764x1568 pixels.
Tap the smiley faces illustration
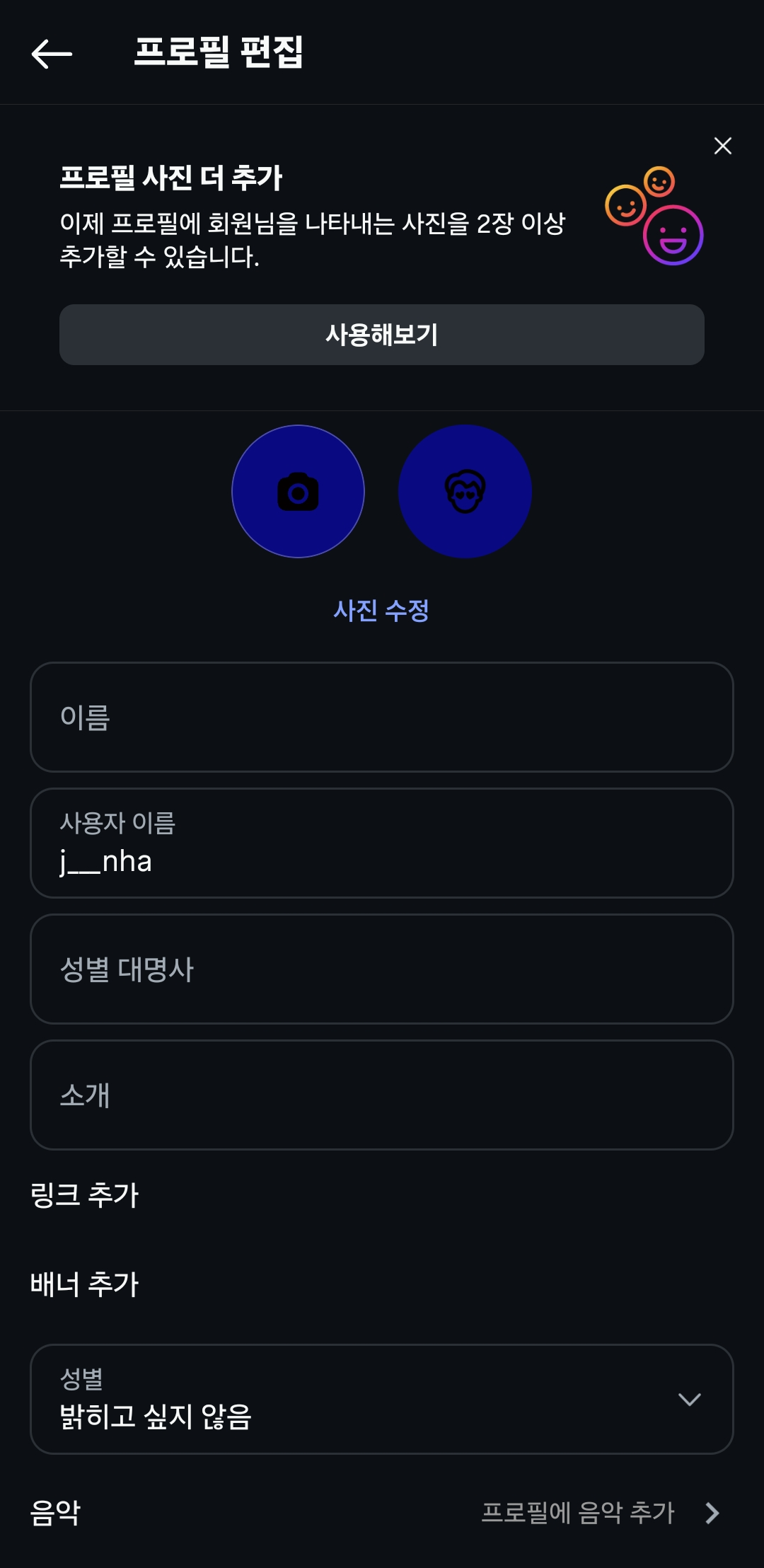(654, 216)
